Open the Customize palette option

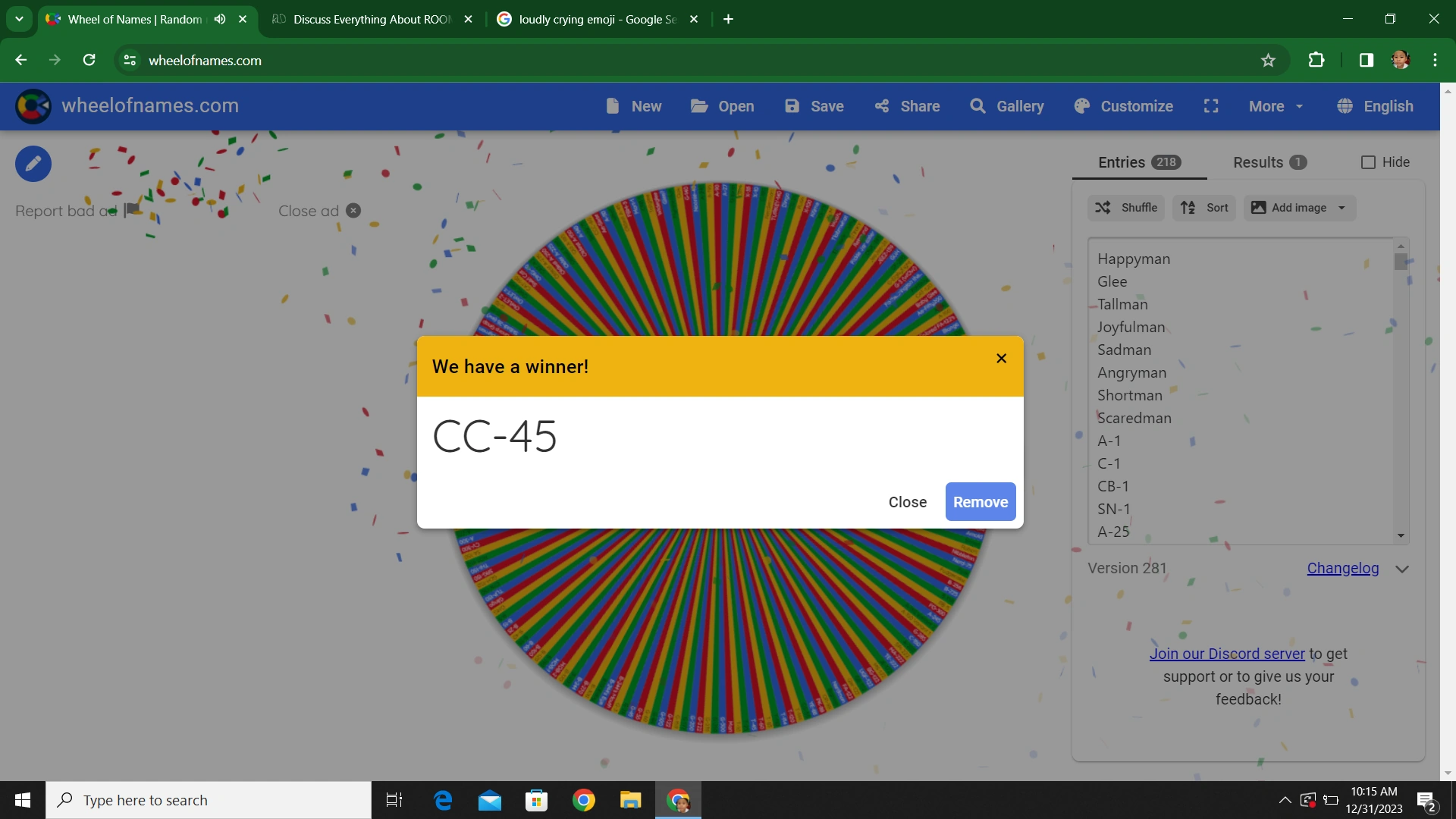[x=1124, y=106]
